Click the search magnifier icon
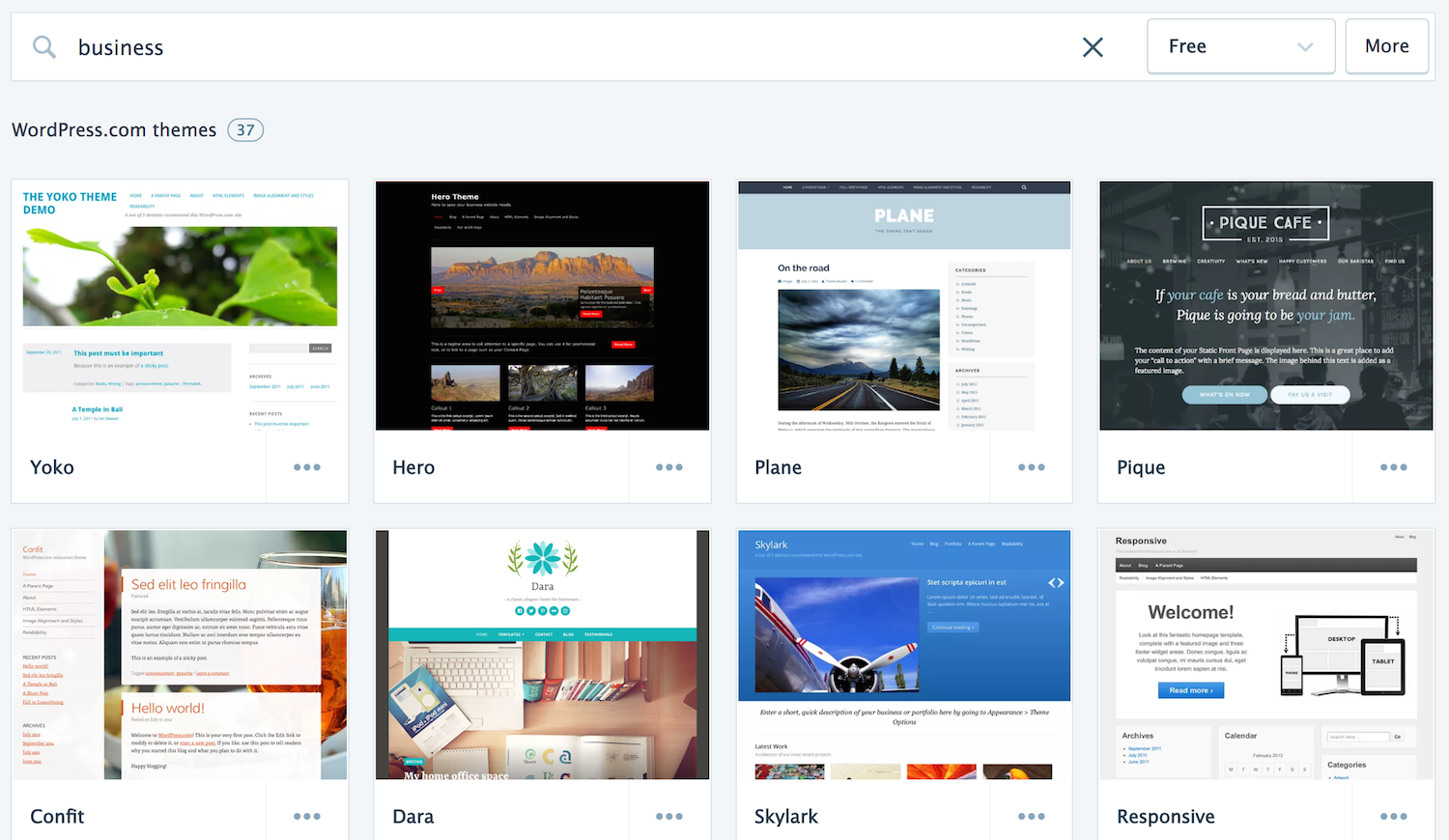 [x=44, y=47]
